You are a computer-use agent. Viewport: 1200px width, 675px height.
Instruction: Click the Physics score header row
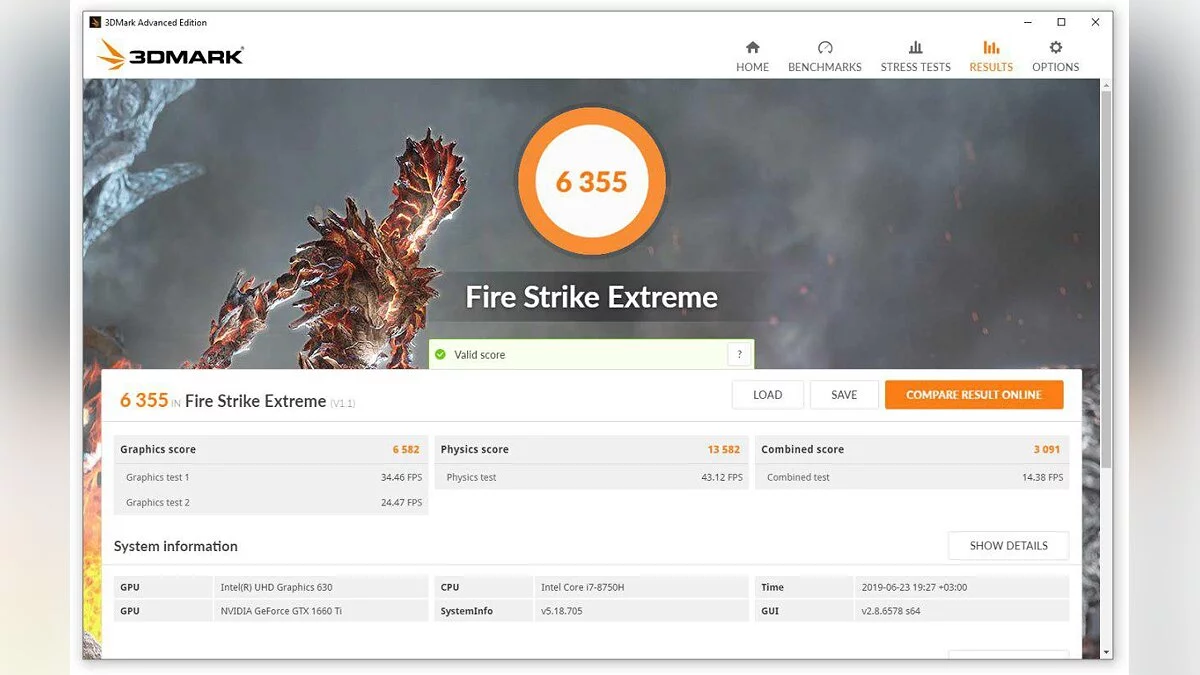pyautogui.click(x=591, y=450)
